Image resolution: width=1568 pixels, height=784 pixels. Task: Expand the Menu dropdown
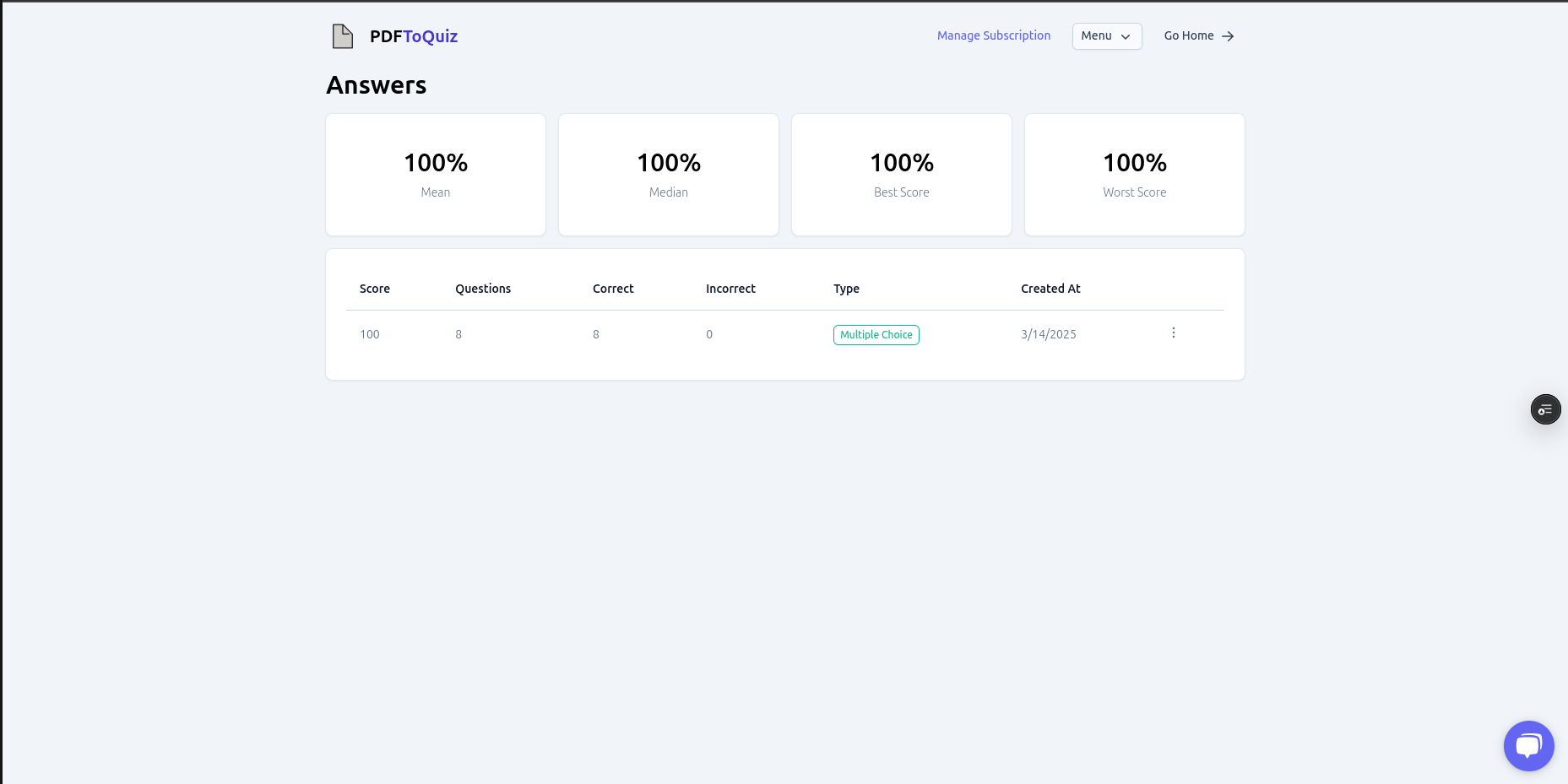click(1106, 36)
